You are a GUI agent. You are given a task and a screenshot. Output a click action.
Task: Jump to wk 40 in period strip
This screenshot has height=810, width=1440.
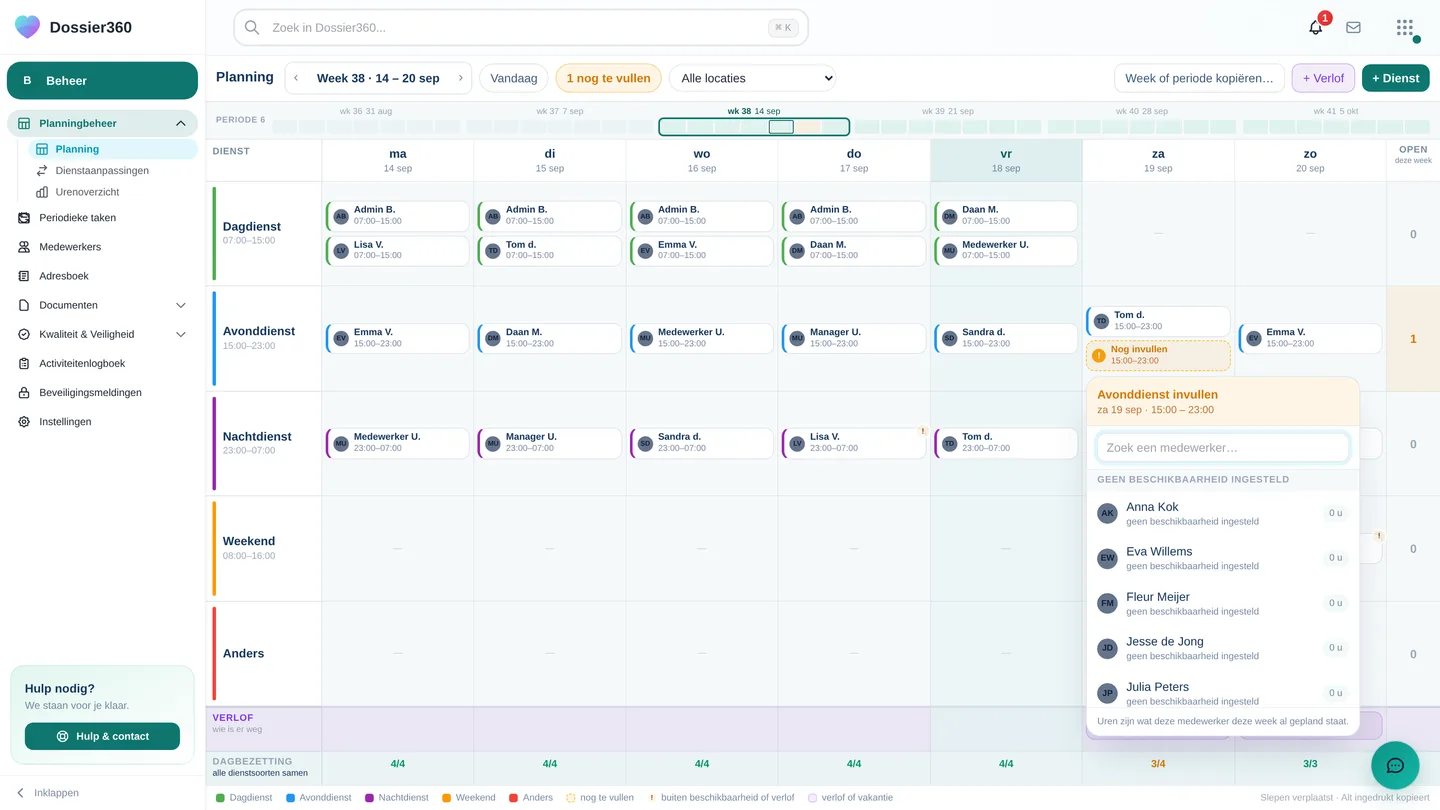(1141, 121)
